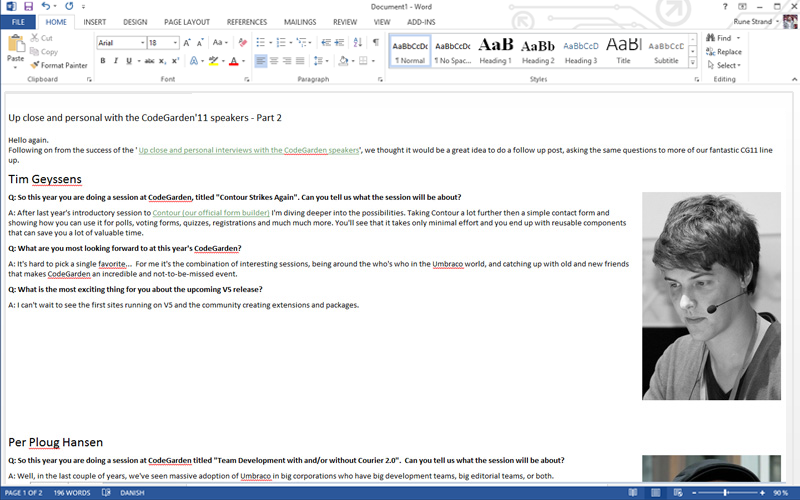Click the Text Effects glowing A icon

pos(194,61)
